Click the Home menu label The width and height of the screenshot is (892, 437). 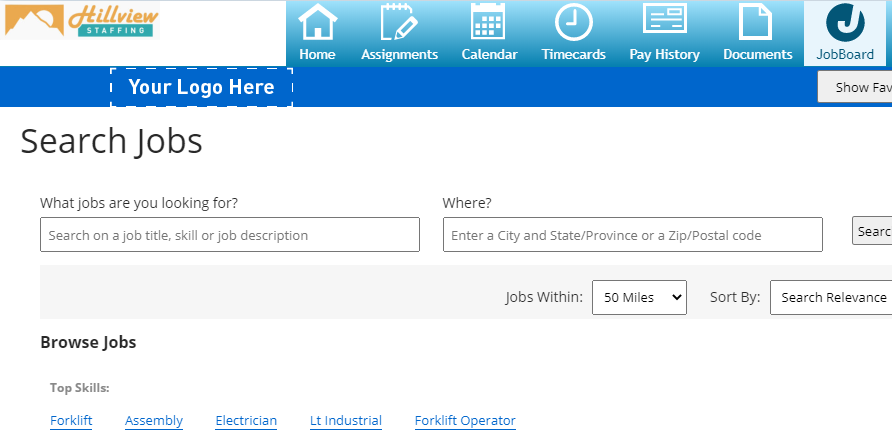click(317, 55)
